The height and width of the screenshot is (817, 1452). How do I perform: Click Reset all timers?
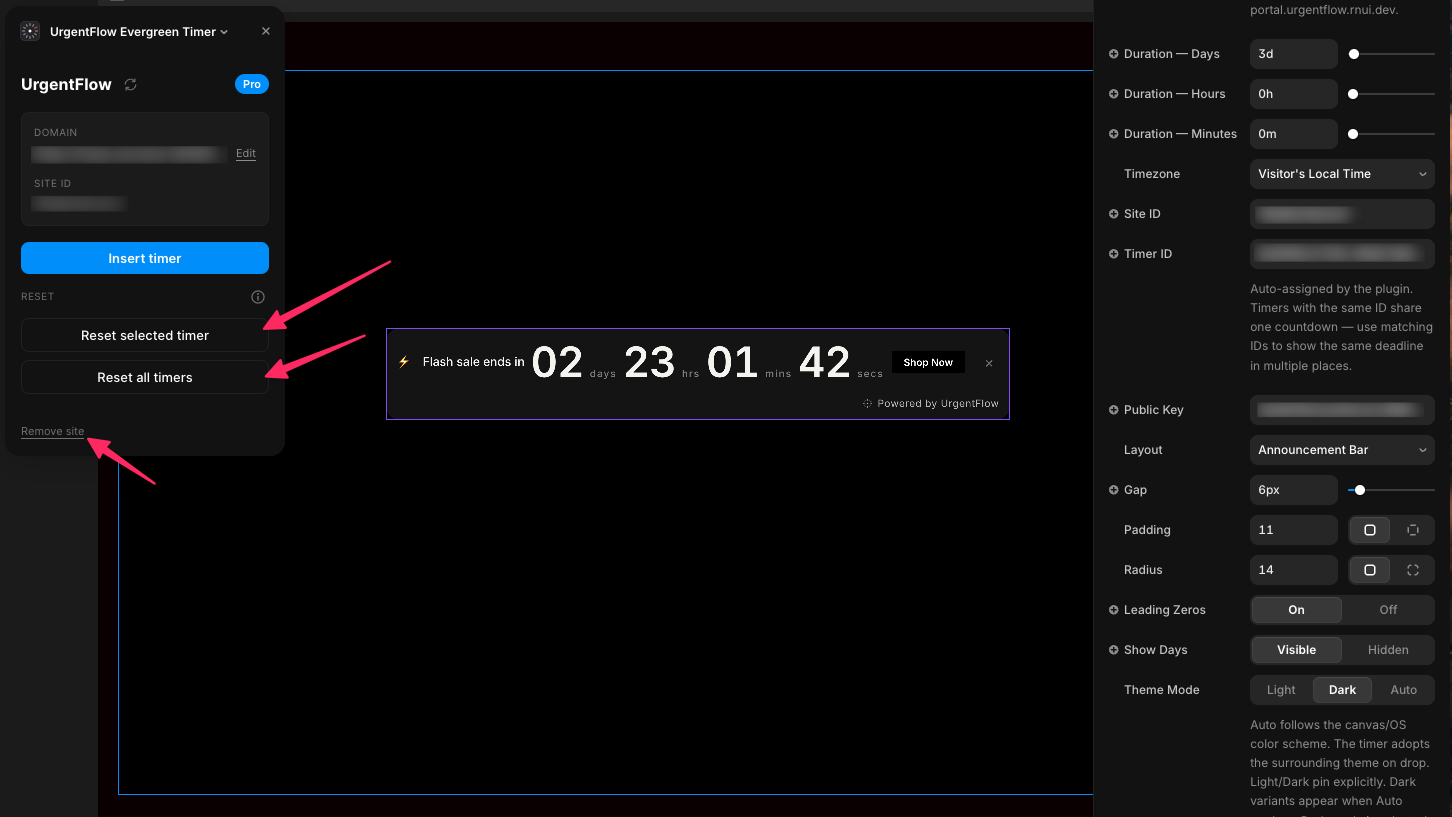145,377
